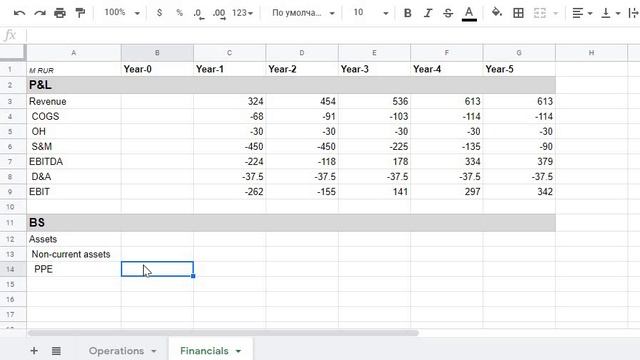Viewport: 640px width, 360px height.
Task: Toggle bold formatting
Action: click(407, 13)
